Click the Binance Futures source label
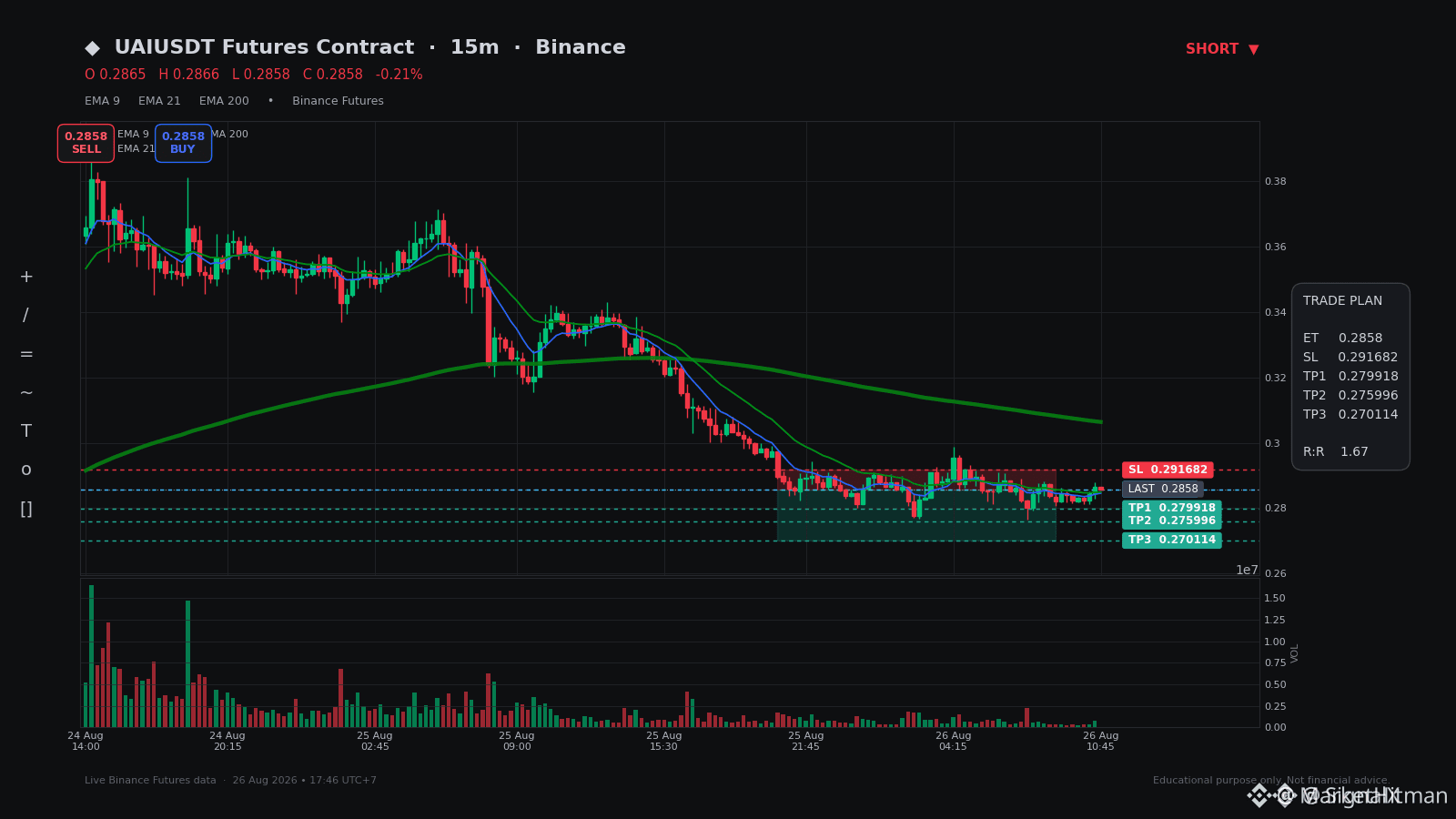This screenshot has width=1456, height=819. tap(338, 101)
